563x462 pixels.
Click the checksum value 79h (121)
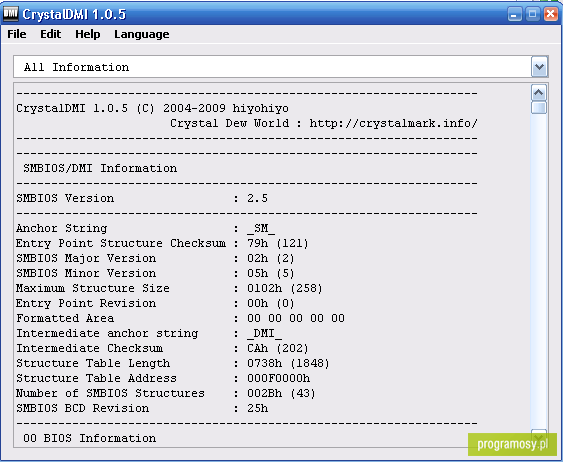point(278,243)
